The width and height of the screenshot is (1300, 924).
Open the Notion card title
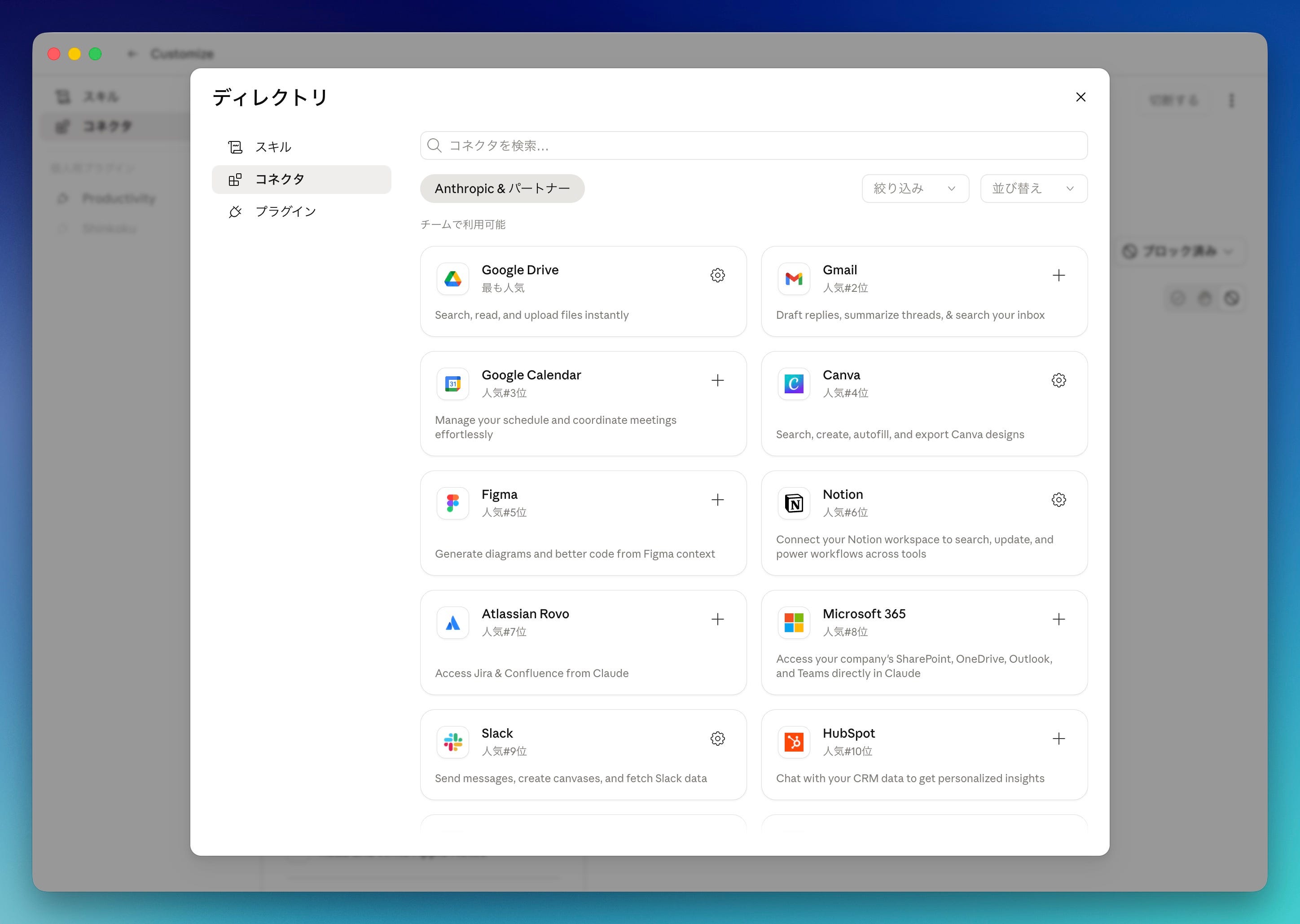[843, 495]
